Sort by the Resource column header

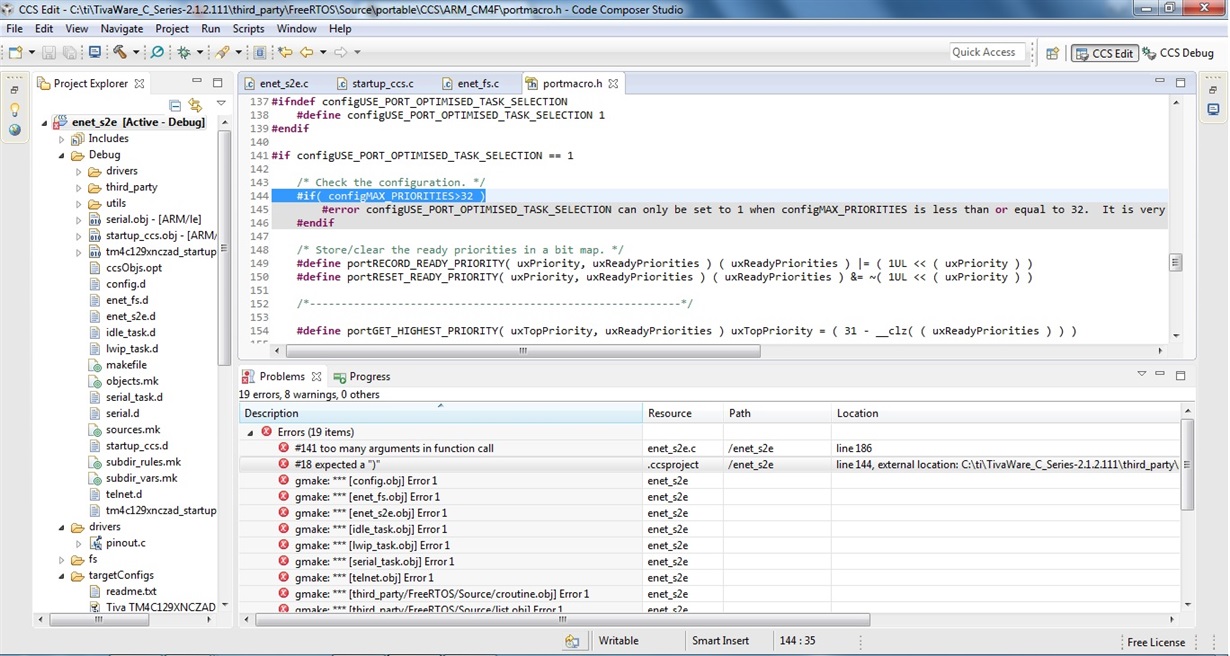click(683, 413)
